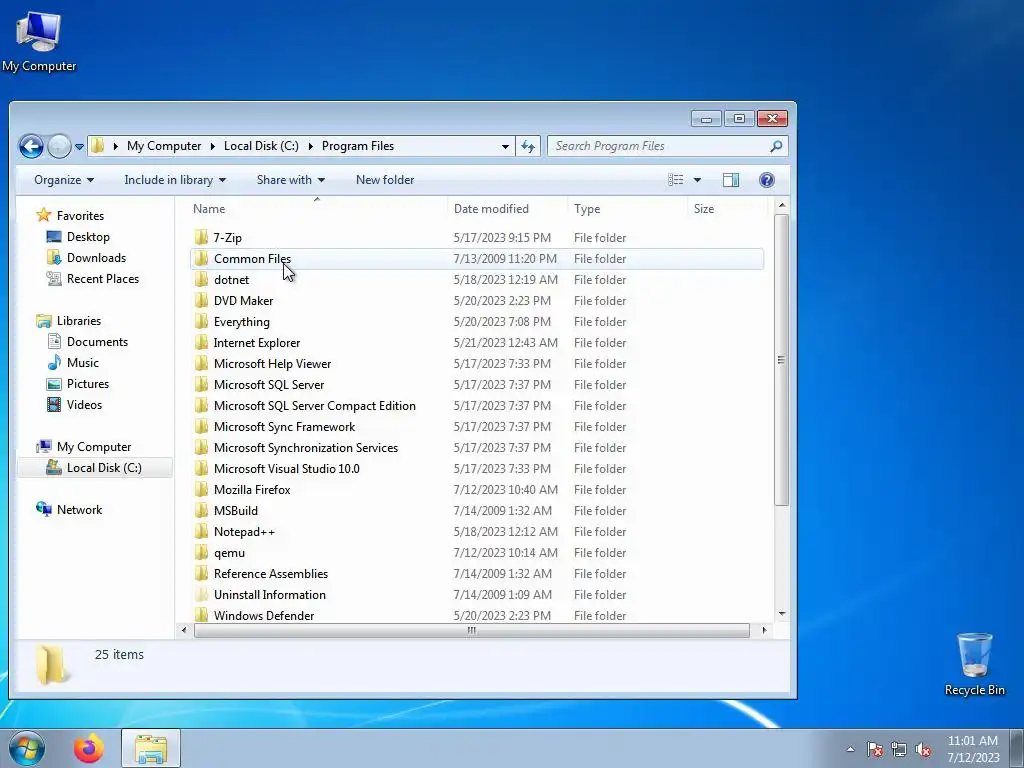Select the dotnet folder icon

[201, 280]
